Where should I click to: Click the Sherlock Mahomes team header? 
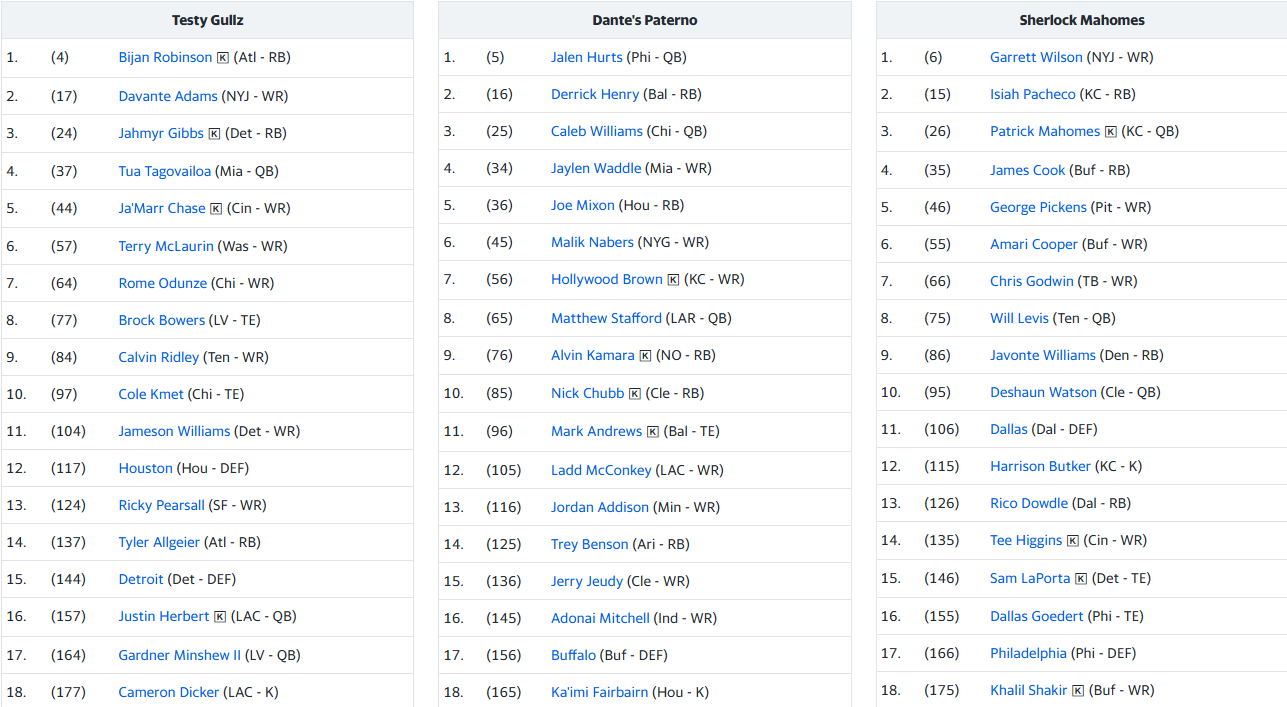click(1082, 20)
